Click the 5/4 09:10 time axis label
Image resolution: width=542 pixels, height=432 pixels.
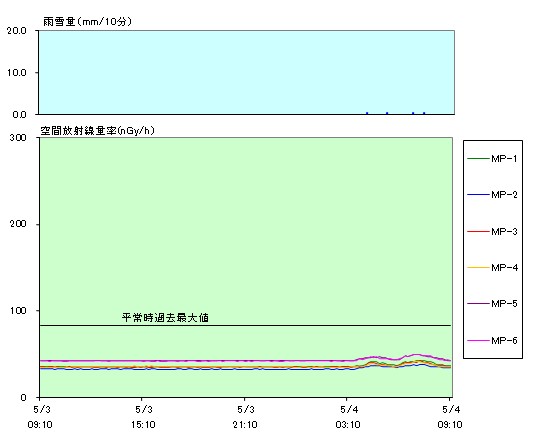(x=450, y=417)
